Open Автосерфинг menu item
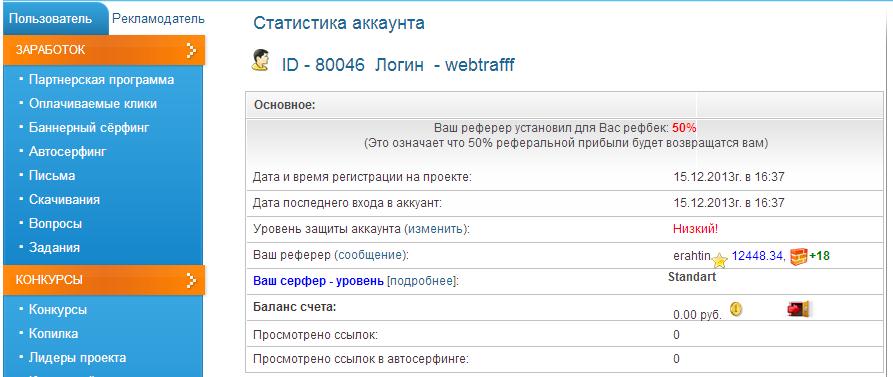The height and width of the screenshot is (377, 893). (68, 151)
